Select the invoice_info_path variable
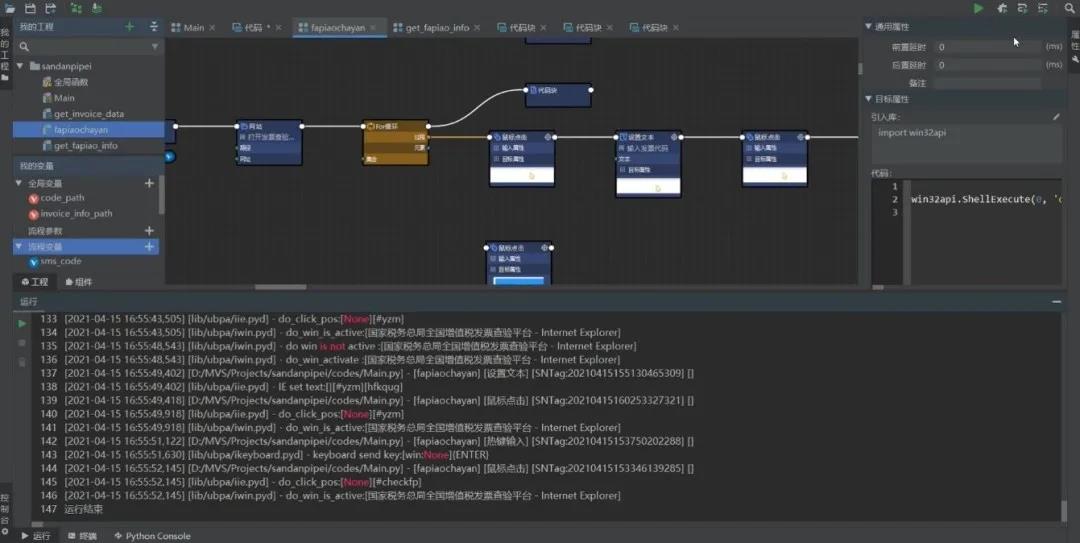The image size is (1080, 543). (x=75, y=214)
